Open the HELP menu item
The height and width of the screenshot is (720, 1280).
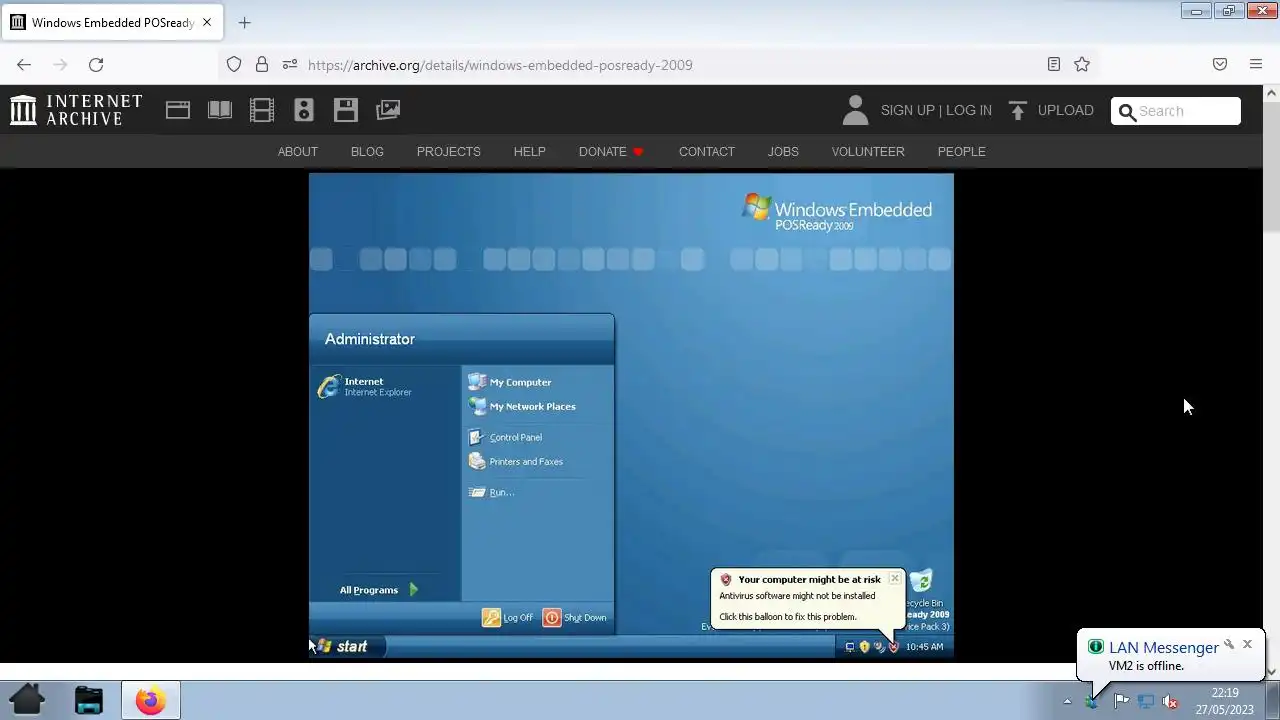click(x=530, y=151)
